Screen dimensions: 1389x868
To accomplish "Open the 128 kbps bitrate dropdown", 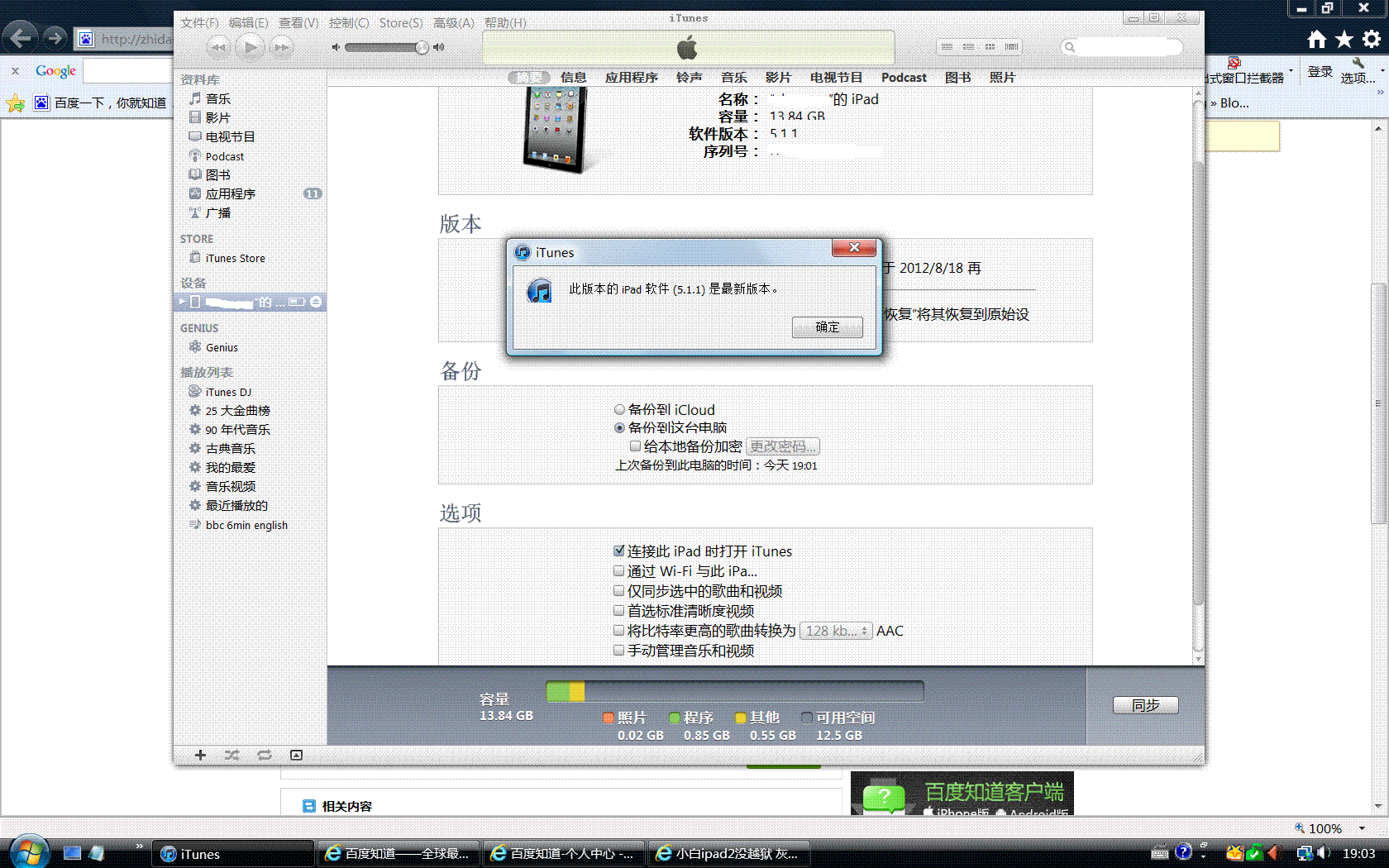I will 836,631.
